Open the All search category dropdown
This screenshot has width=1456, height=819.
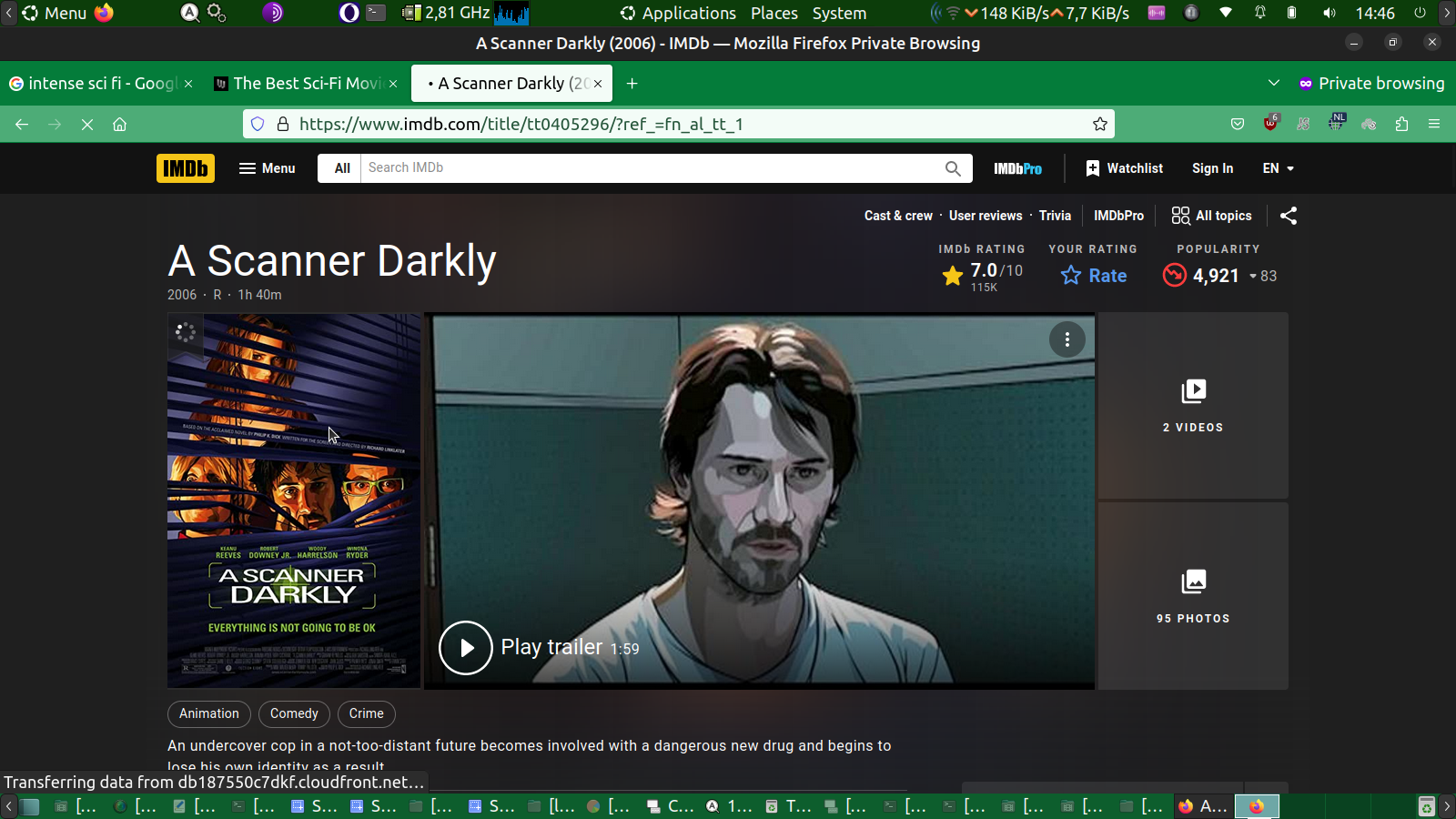coord(342,168)
